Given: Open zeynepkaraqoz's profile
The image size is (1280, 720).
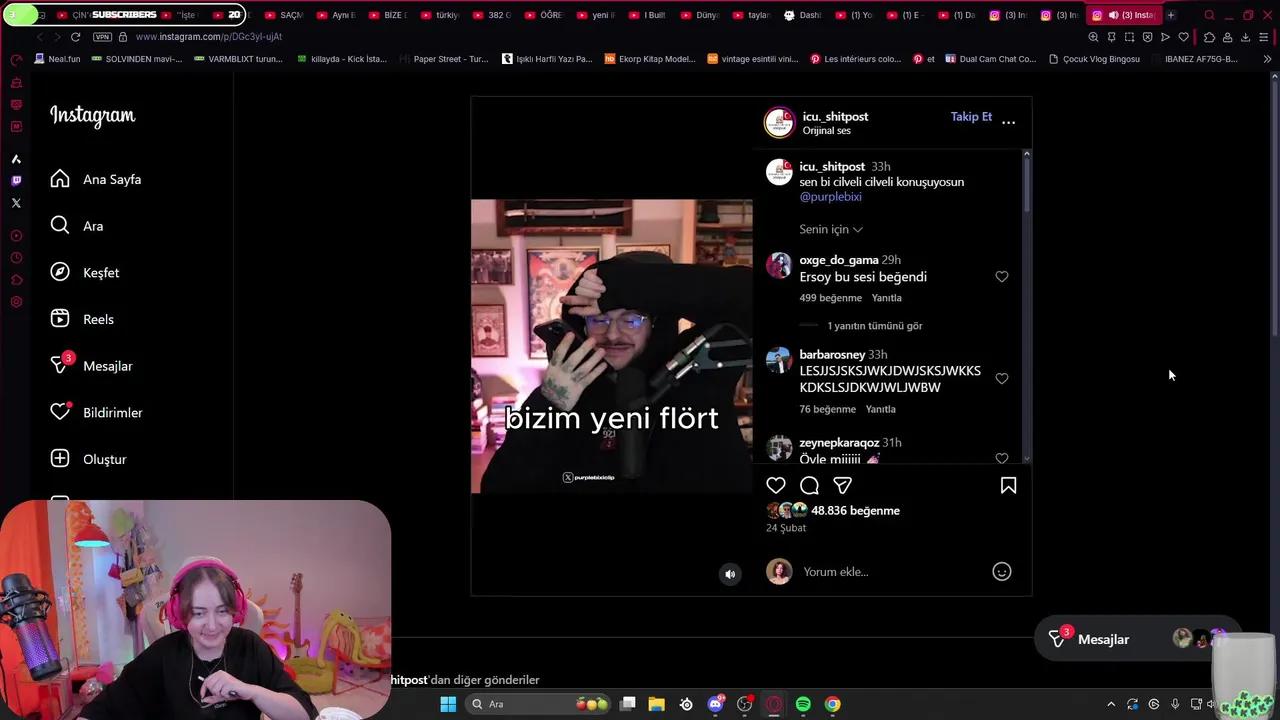Looking at the screenshot, I should (x=839, y=442).
